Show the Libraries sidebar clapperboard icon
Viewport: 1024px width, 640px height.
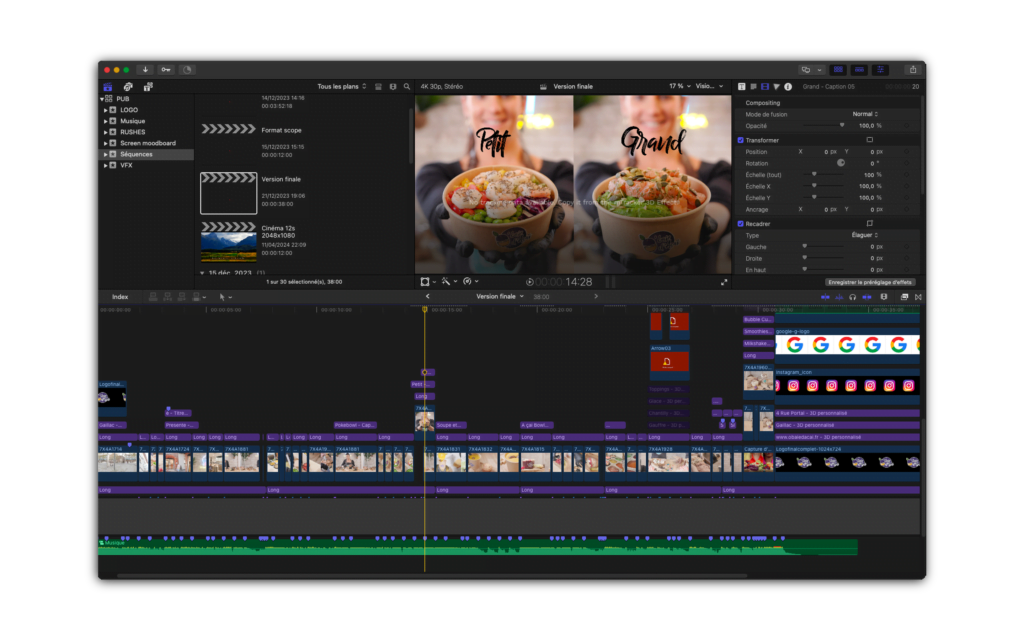point(108,87)
